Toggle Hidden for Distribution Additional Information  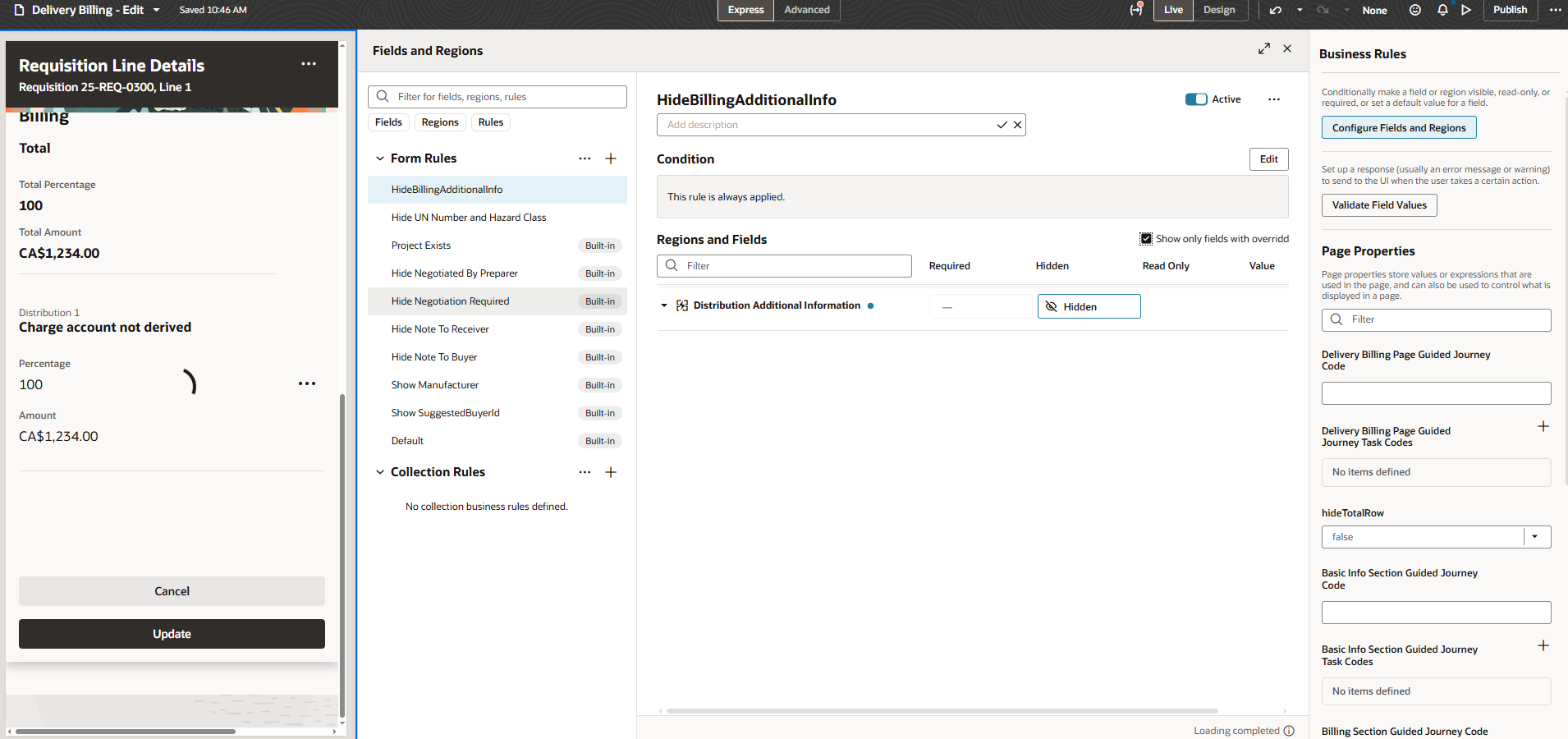[x=1089, y=306]
